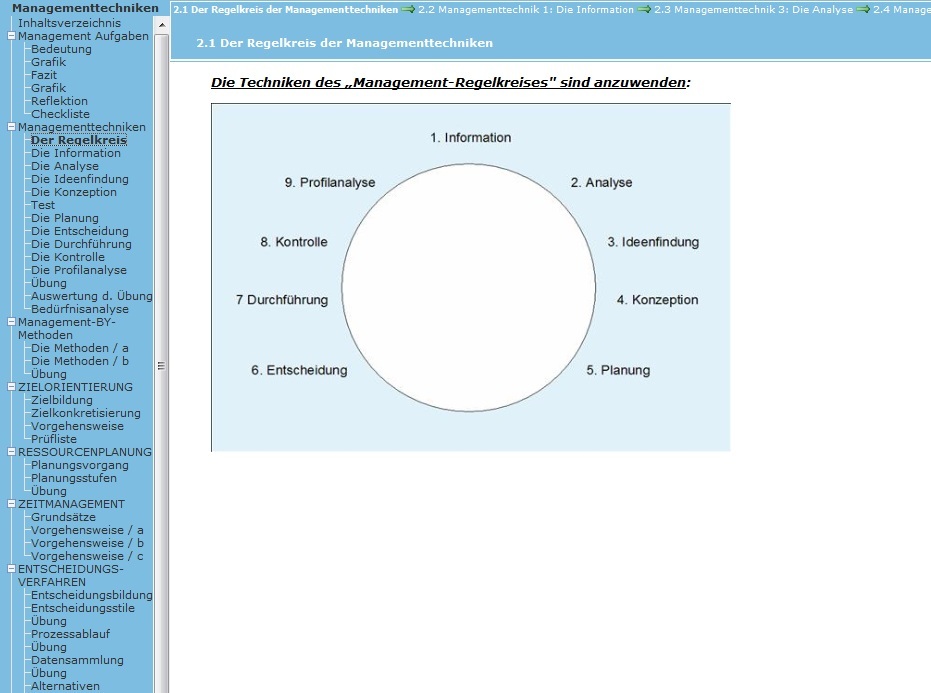Click the '8. Kontrolle' diagram label

(x=293, y=242)
